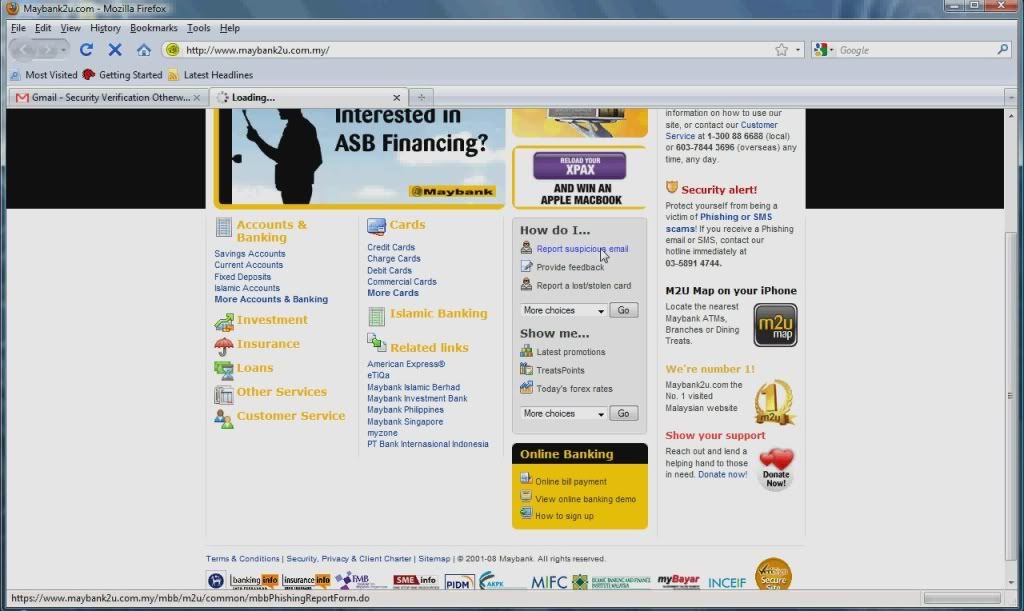Click the Insurance umbrella icon
The image size is (1024, 611).
pos(223,345)
